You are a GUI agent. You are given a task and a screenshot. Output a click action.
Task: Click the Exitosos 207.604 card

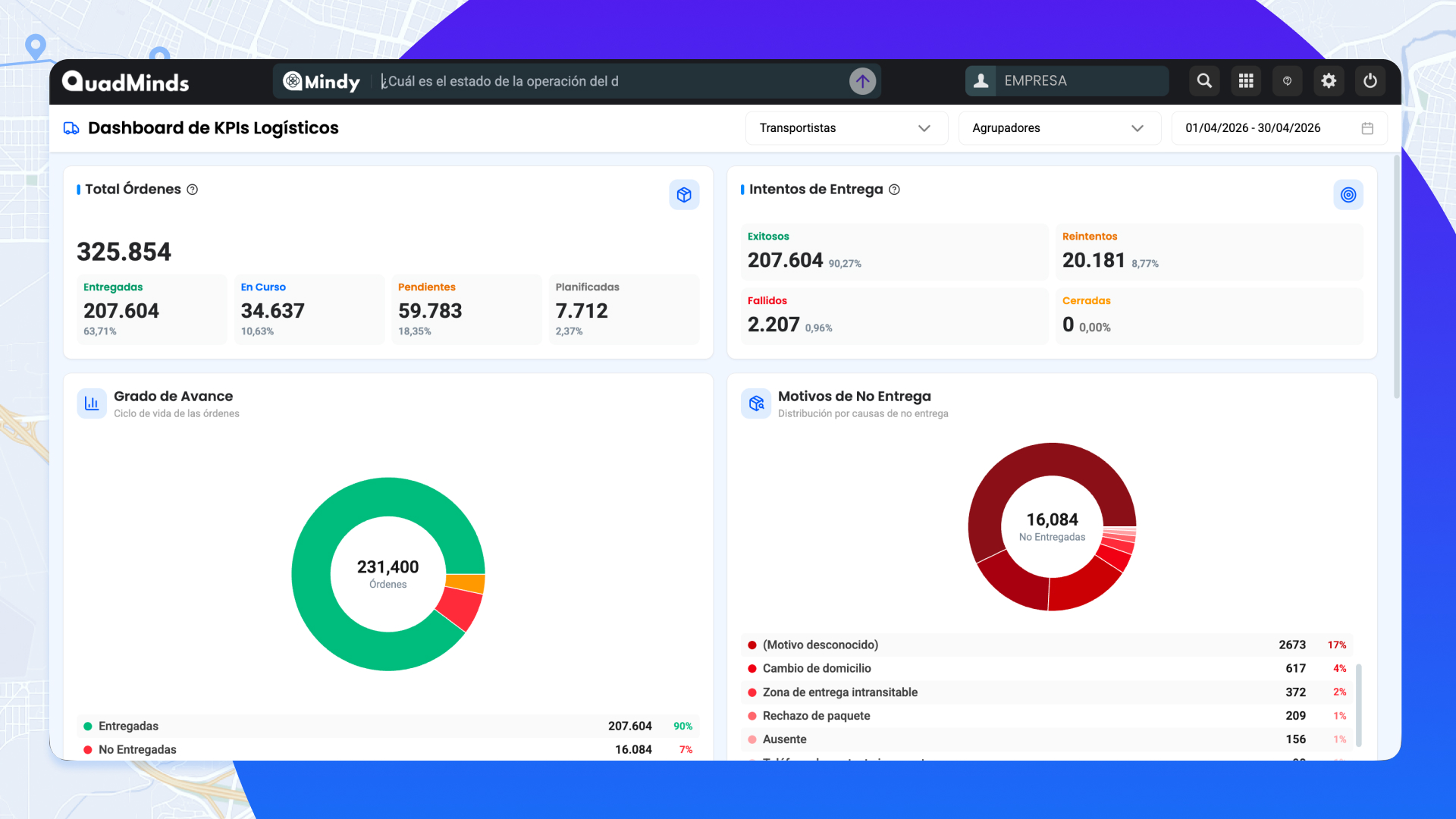click(x=895, y=252)
